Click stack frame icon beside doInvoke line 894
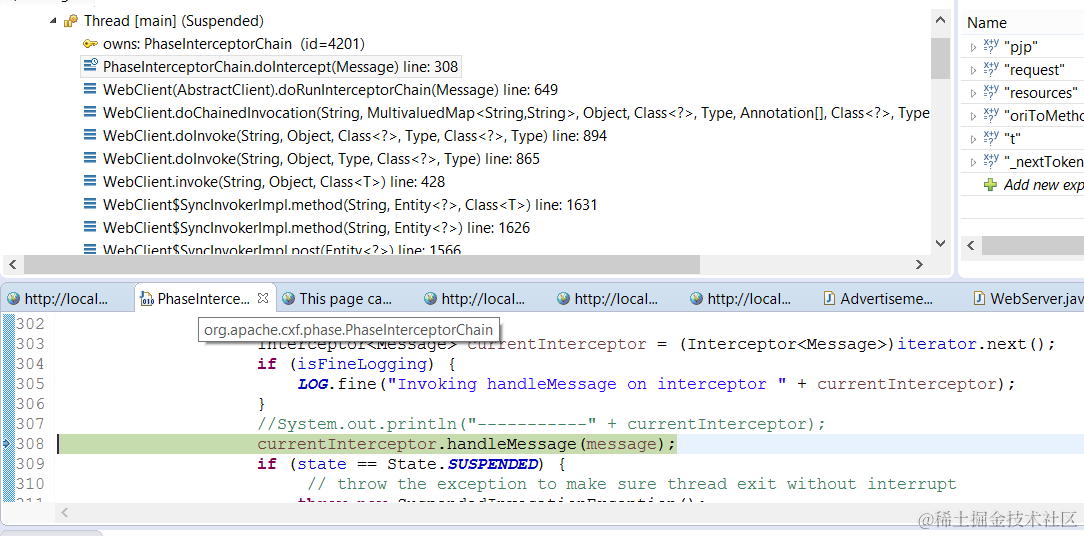 pos(90,135)
